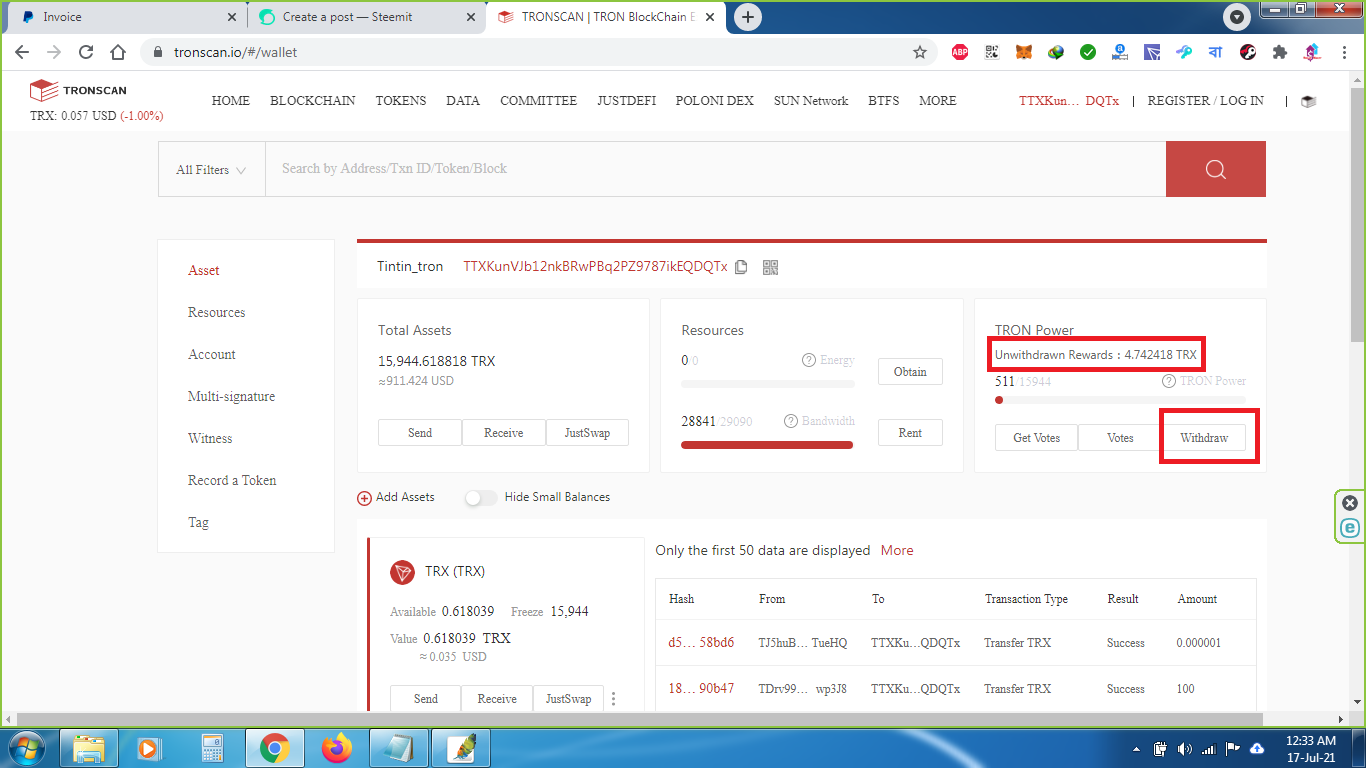Show QR code for the wallet address
This screenshot has width=1366, height=768.
770,267
